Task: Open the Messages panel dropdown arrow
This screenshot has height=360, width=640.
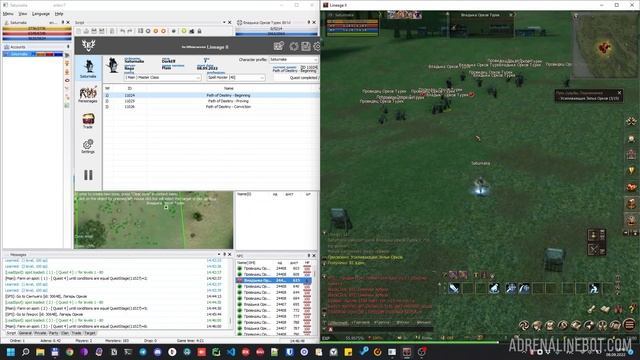Action: [219, 254]
